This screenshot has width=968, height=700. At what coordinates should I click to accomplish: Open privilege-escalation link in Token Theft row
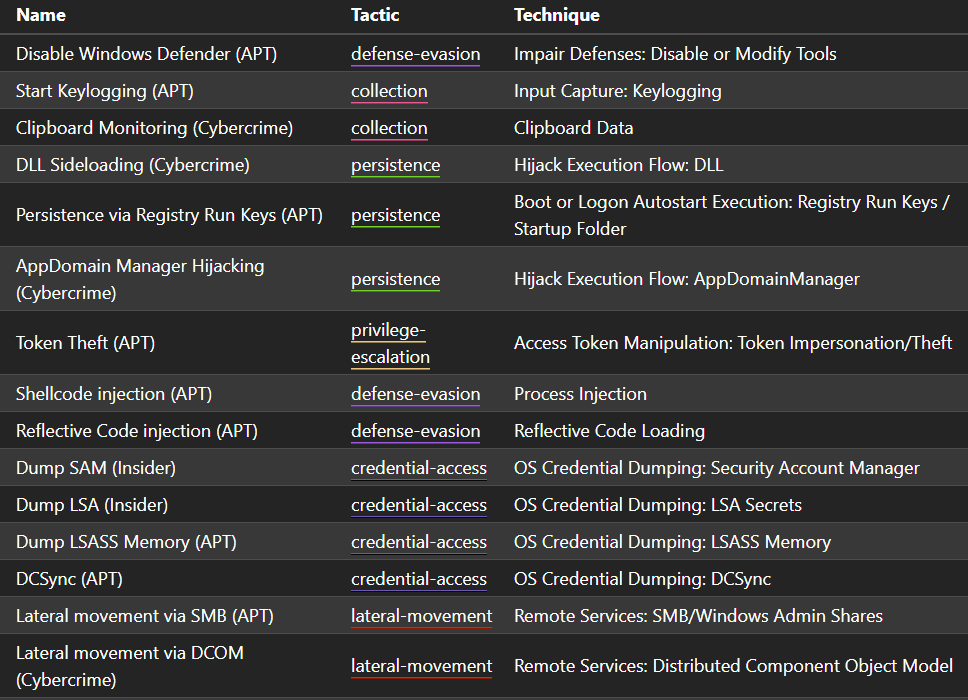tap(390, 343)
